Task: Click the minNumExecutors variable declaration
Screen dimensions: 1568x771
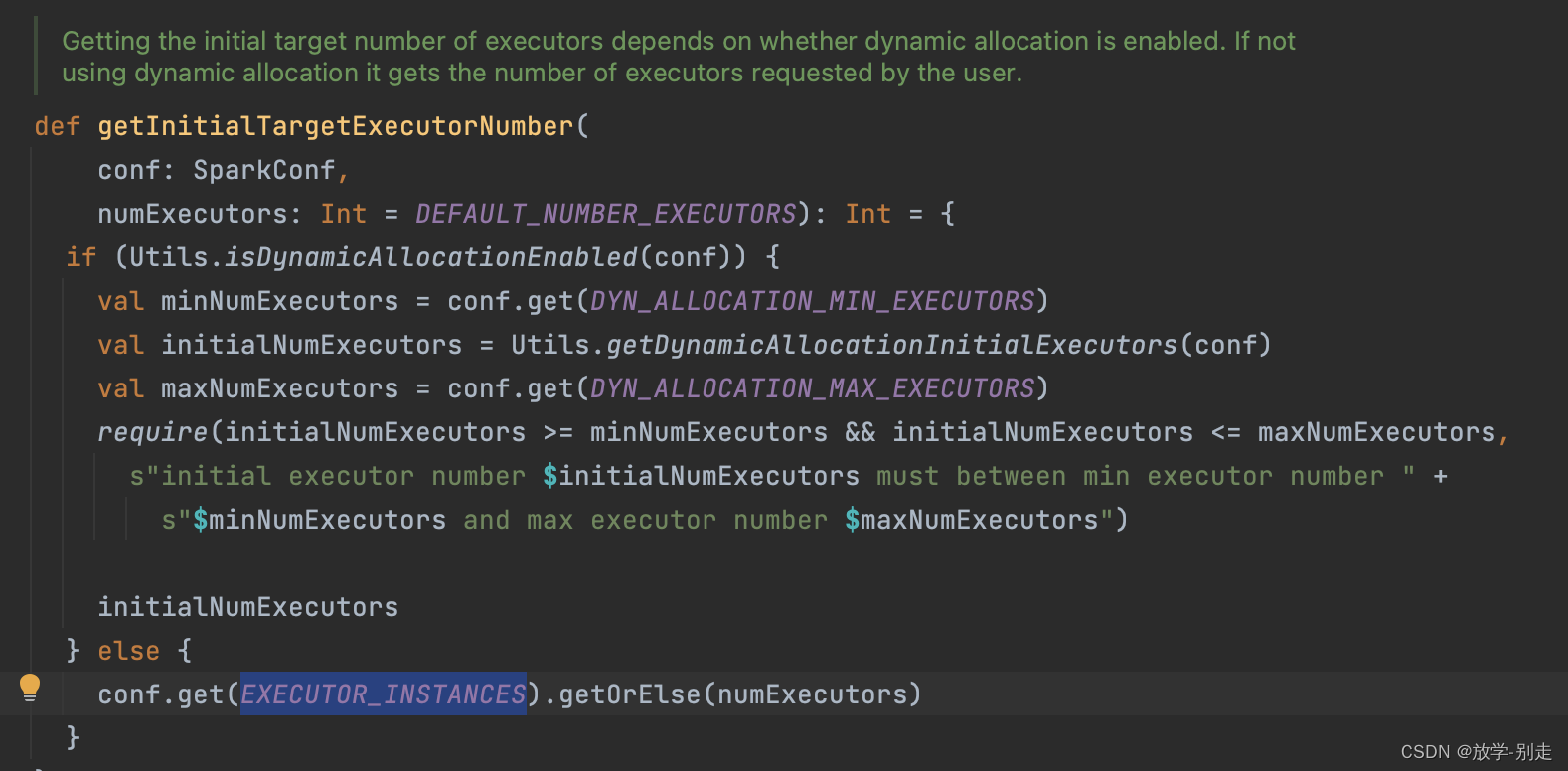Action: coord(280,301)
